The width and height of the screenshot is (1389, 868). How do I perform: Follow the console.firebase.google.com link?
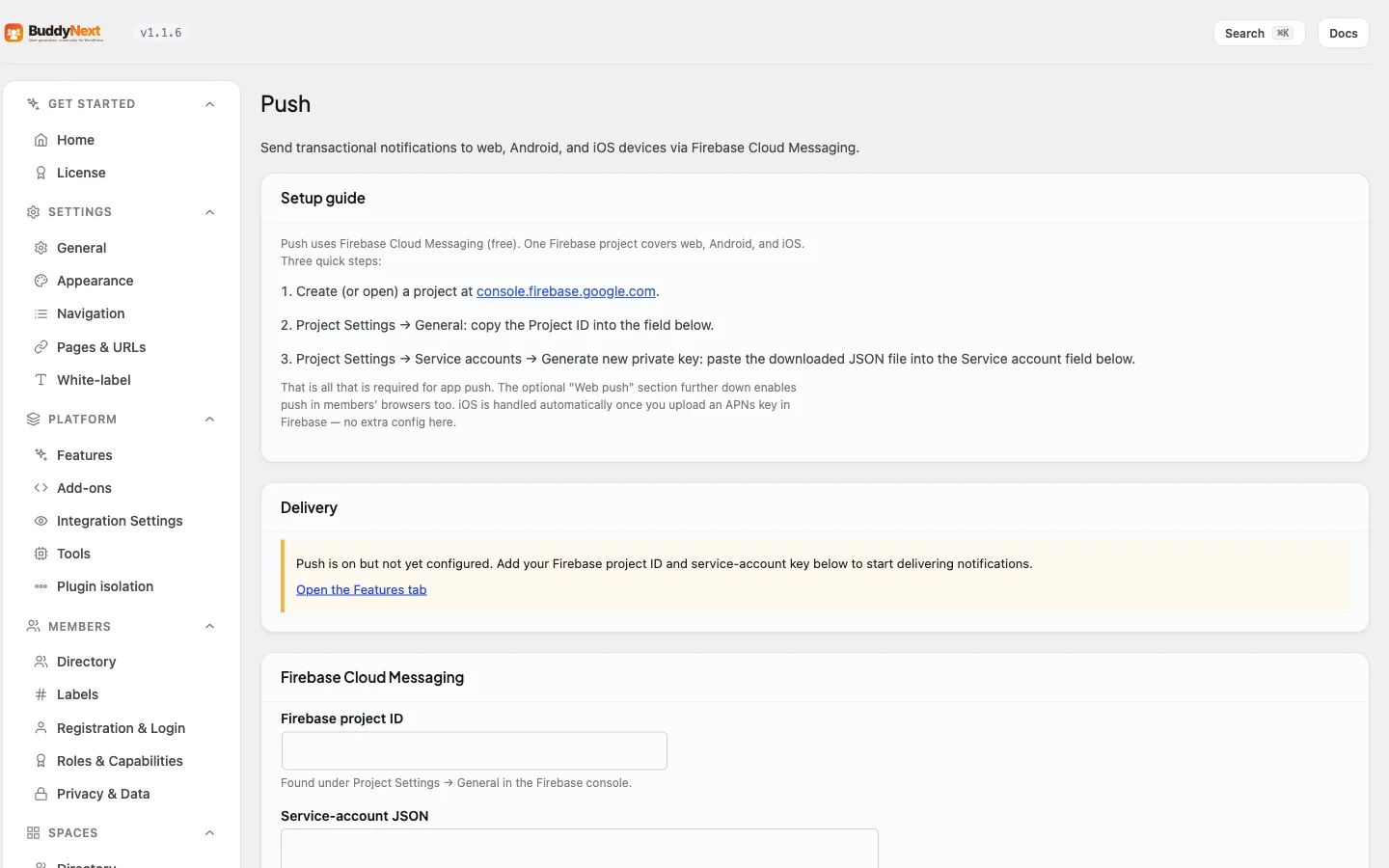[566, 291]
